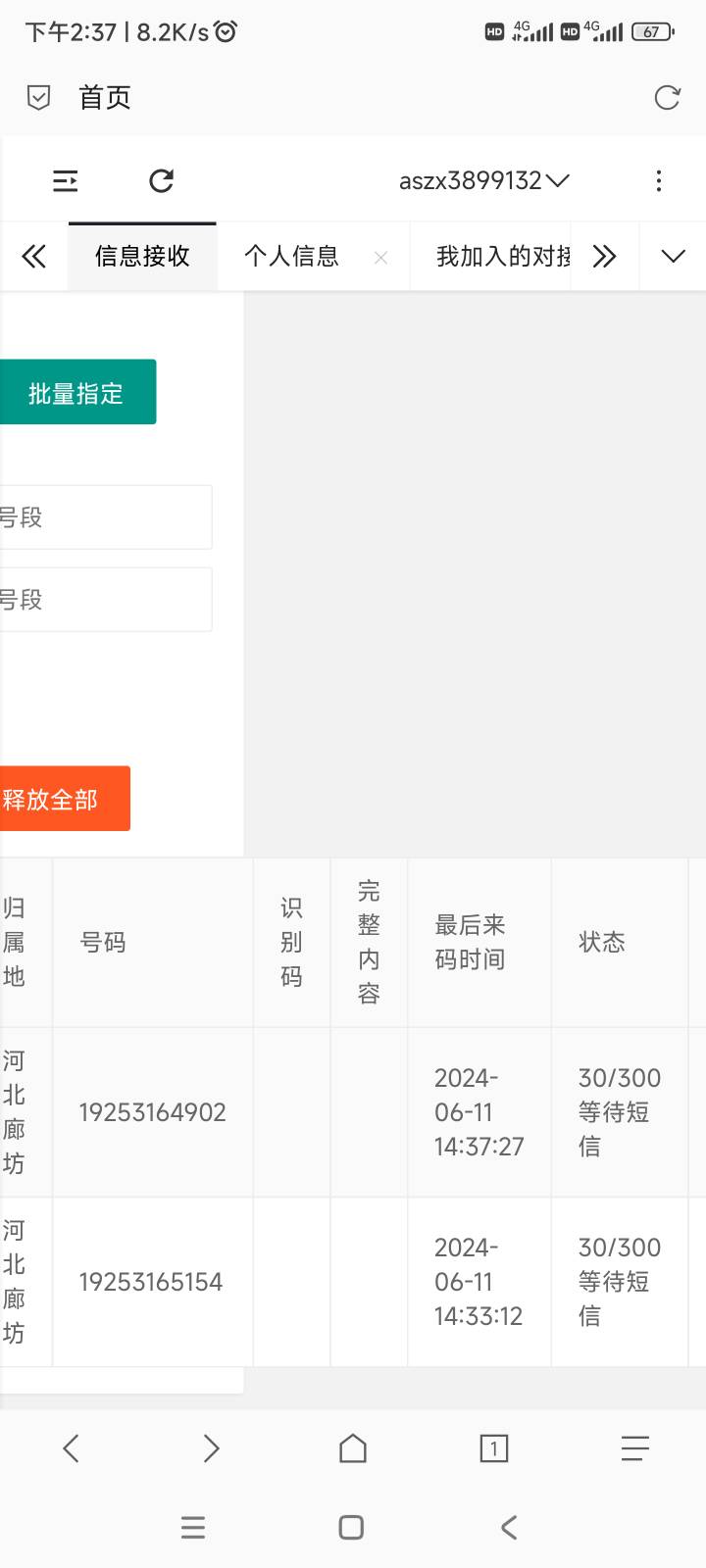The height and width of the screenshot is (1568, 706).
Task: Open the browser tab switcher showing 1
Action: tap(494, 1448)
